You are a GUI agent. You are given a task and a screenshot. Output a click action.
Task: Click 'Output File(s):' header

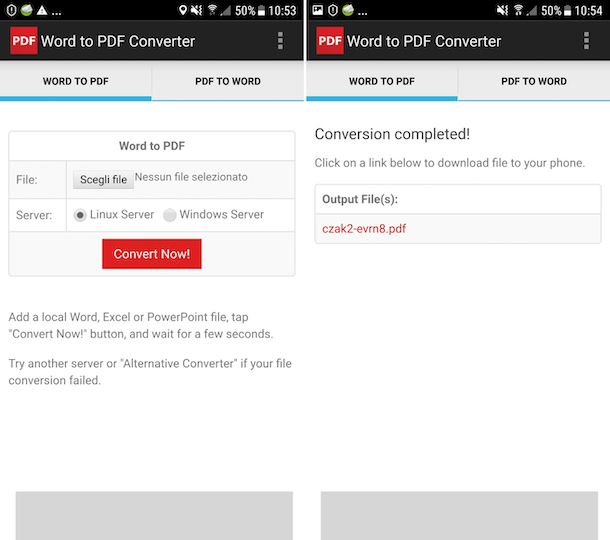pyautogui.click(x=360, y=199)
